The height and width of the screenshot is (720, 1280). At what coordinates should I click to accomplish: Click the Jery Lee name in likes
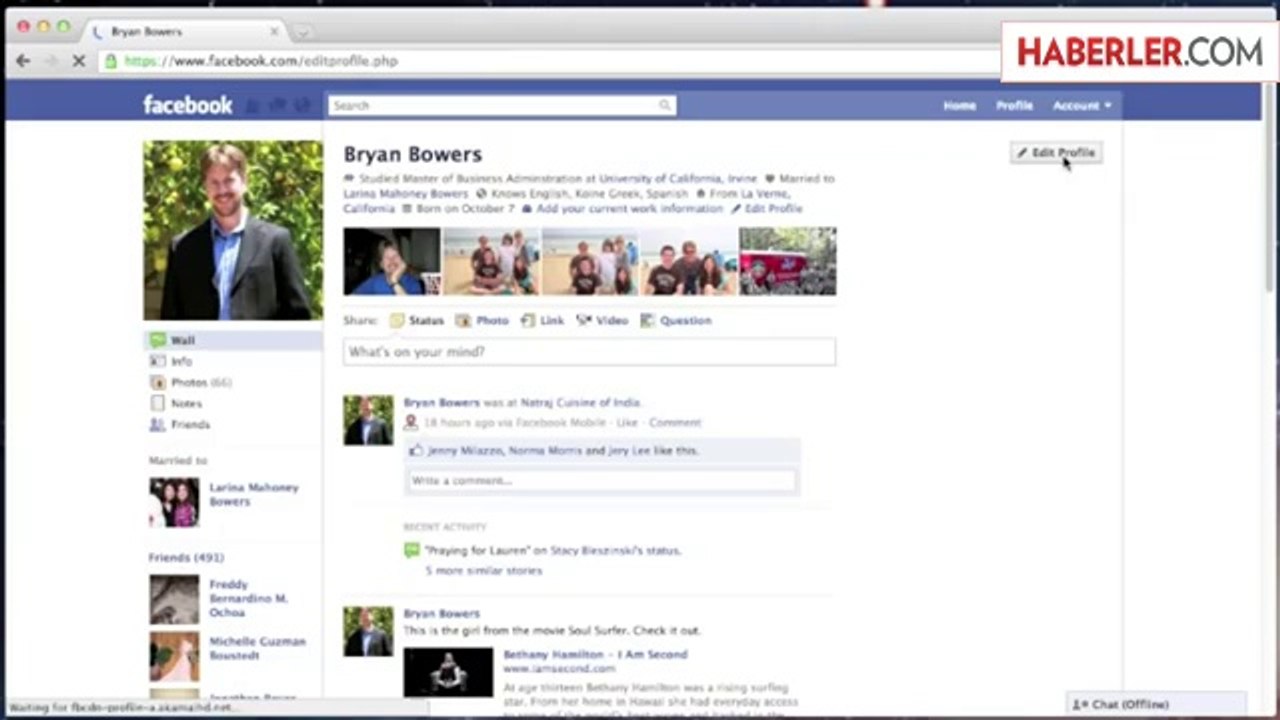(629, 451)
